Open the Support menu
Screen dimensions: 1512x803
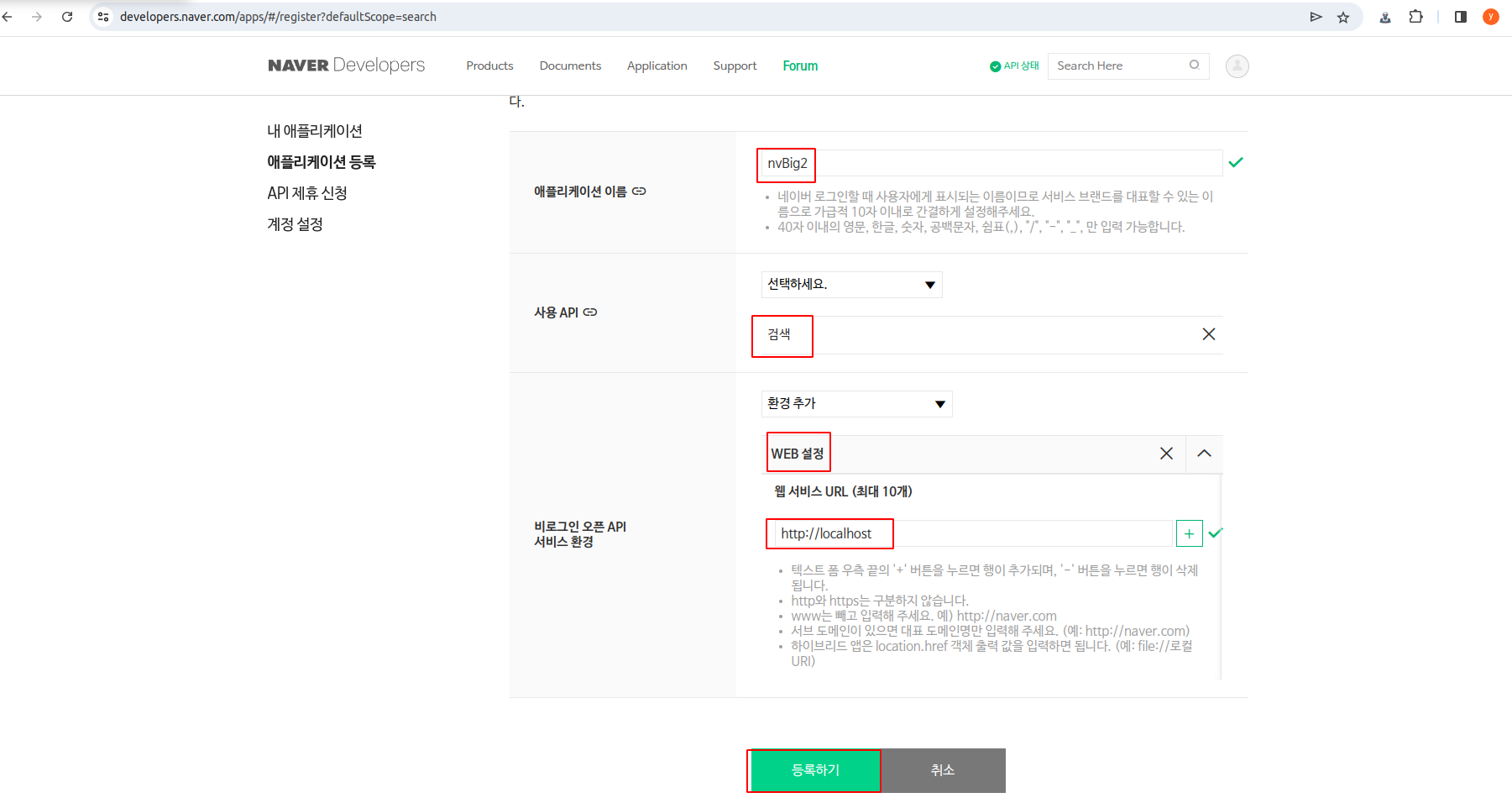pos(735,66)
